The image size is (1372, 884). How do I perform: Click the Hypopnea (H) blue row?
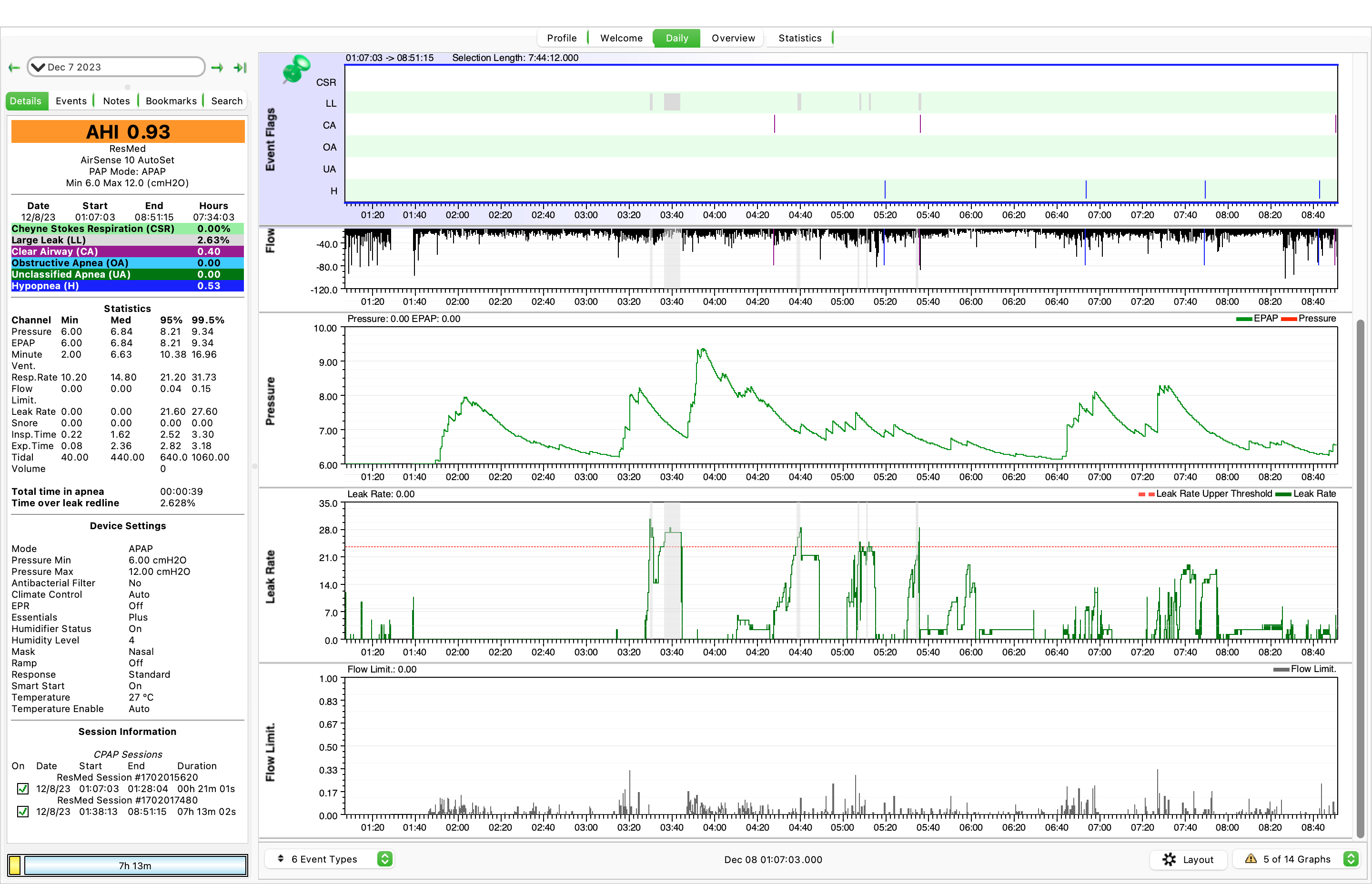128,286
